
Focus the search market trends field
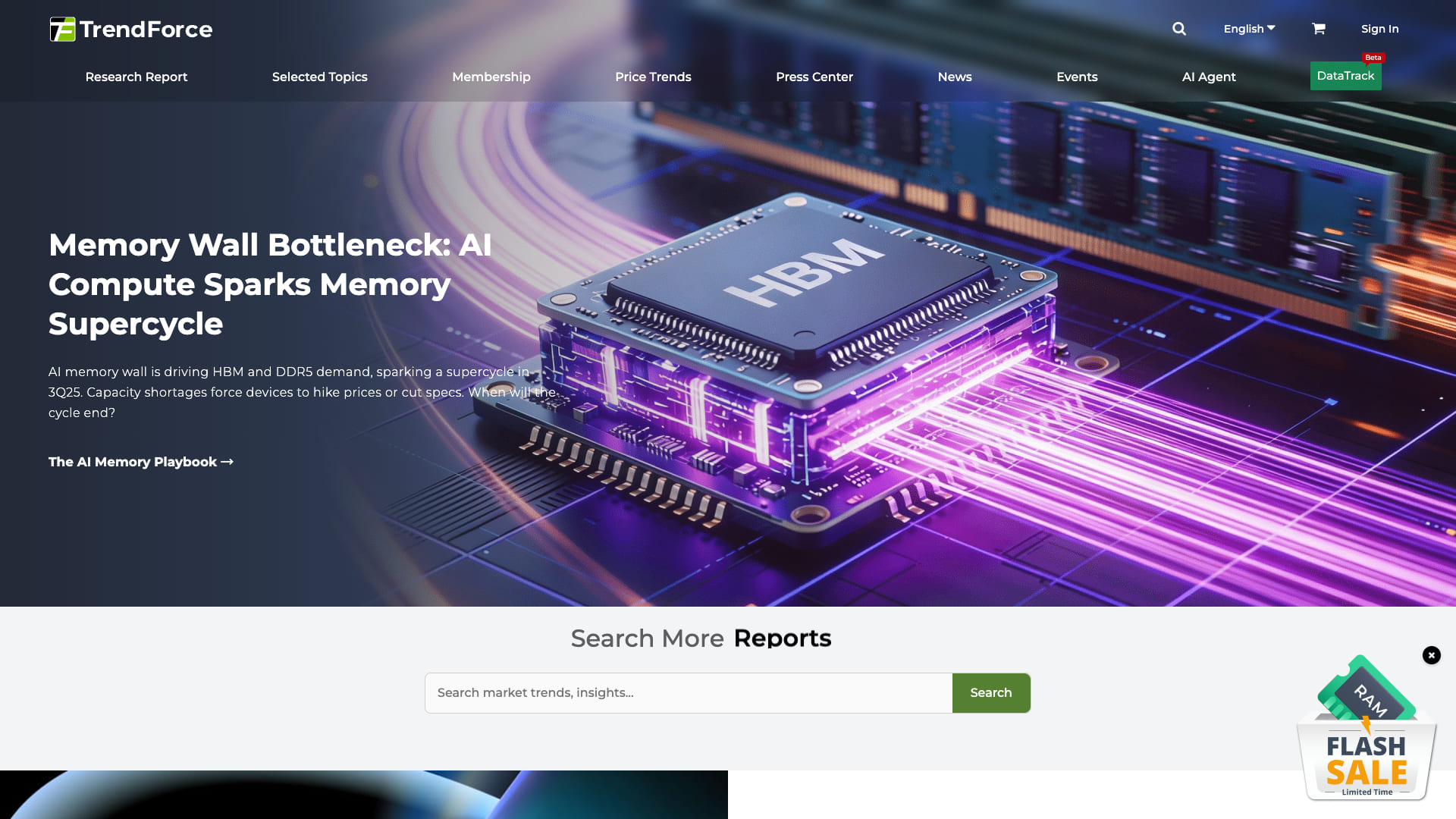pyautogui.click(x=688, y=693)
